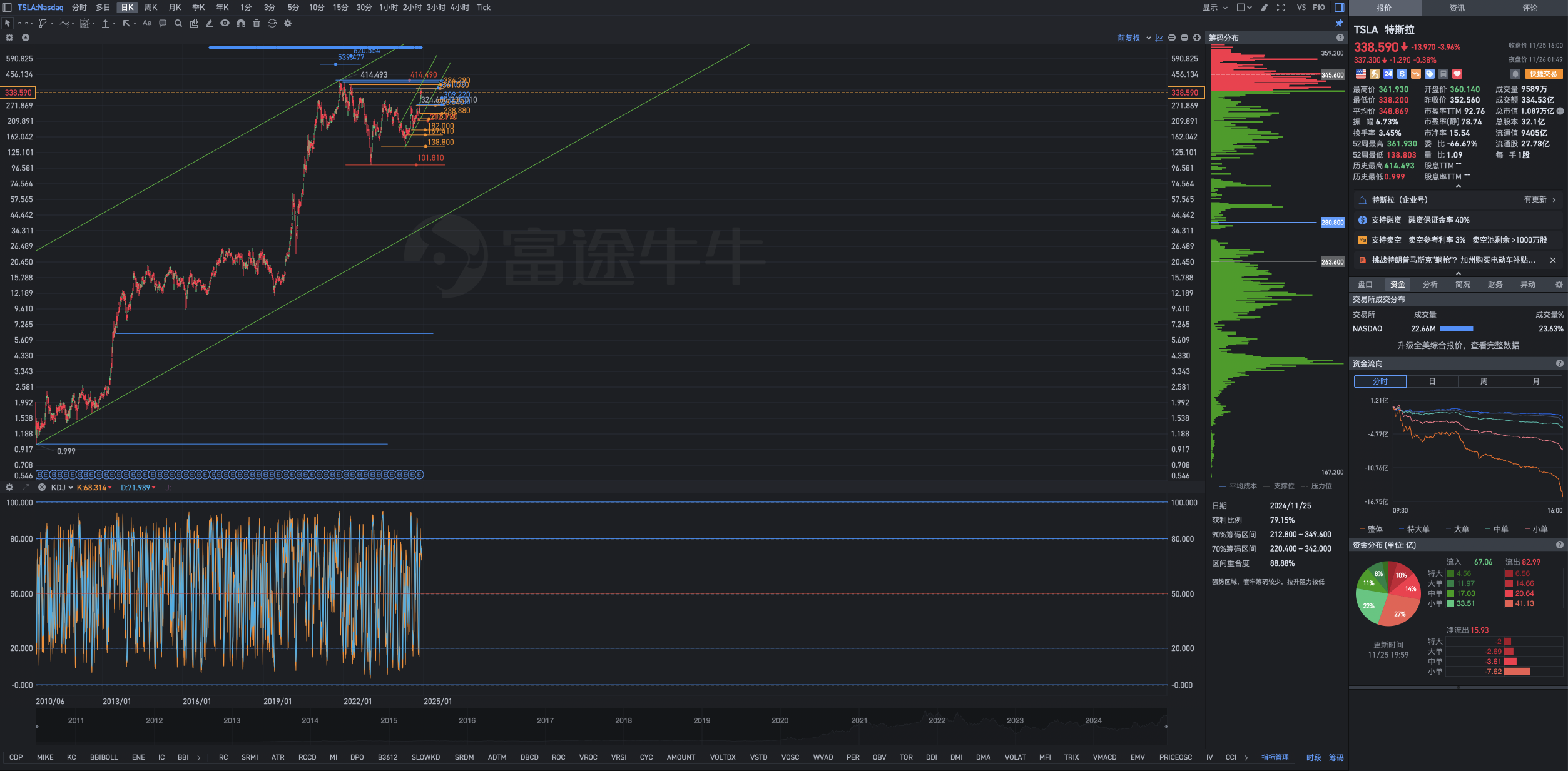Click the VS compare button
The height and width of the screenshot is (771, 1568).
[1301, 8]
